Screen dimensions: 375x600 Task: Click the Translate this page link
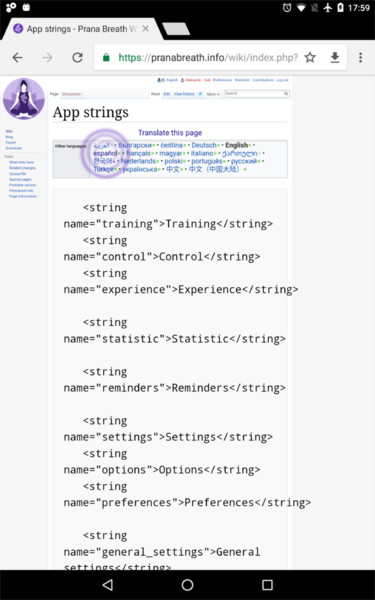pyautogui.click(x=170, y=133)
